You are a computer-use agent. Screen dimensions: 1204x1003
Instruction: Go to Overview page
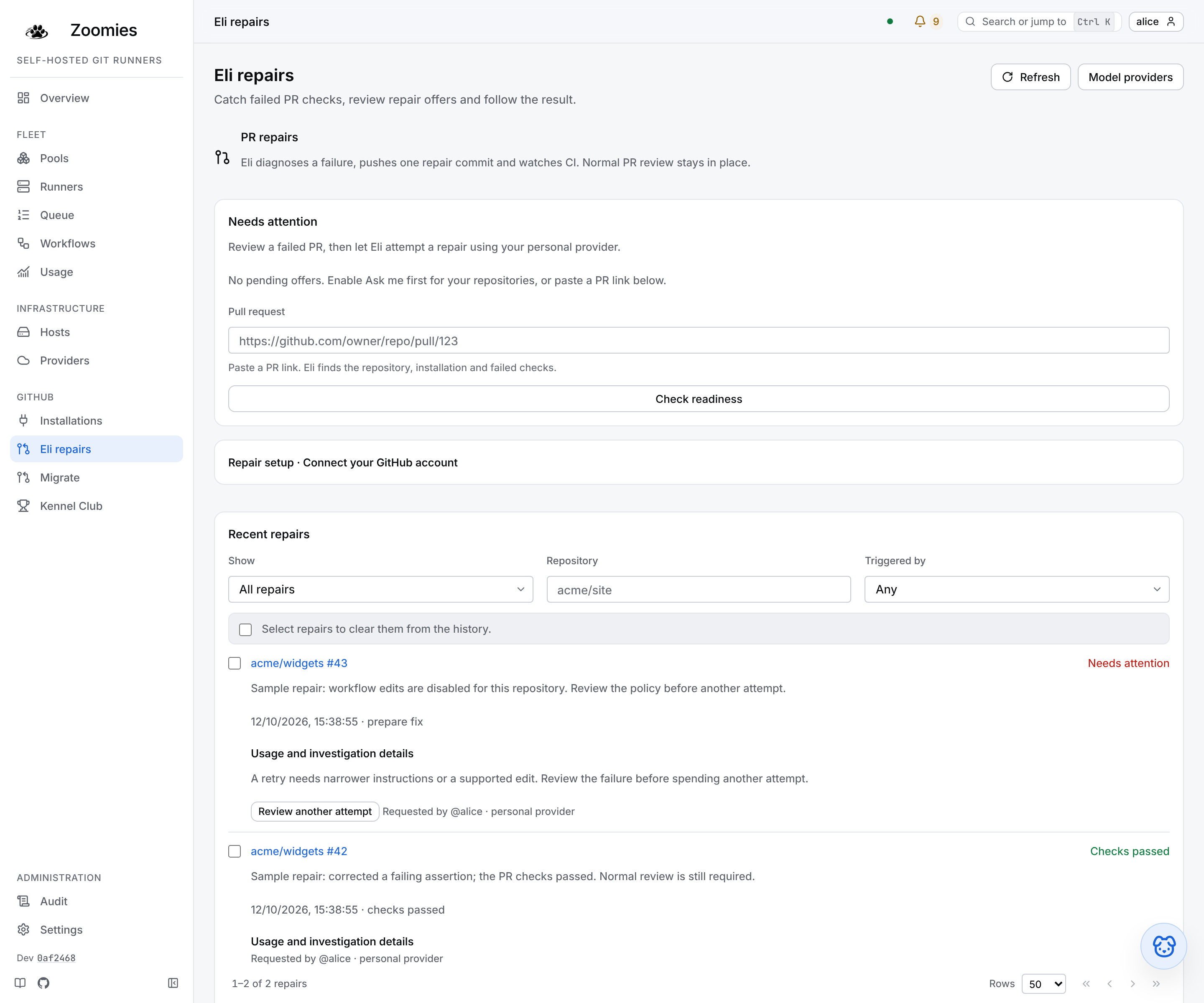coord(96,98)
